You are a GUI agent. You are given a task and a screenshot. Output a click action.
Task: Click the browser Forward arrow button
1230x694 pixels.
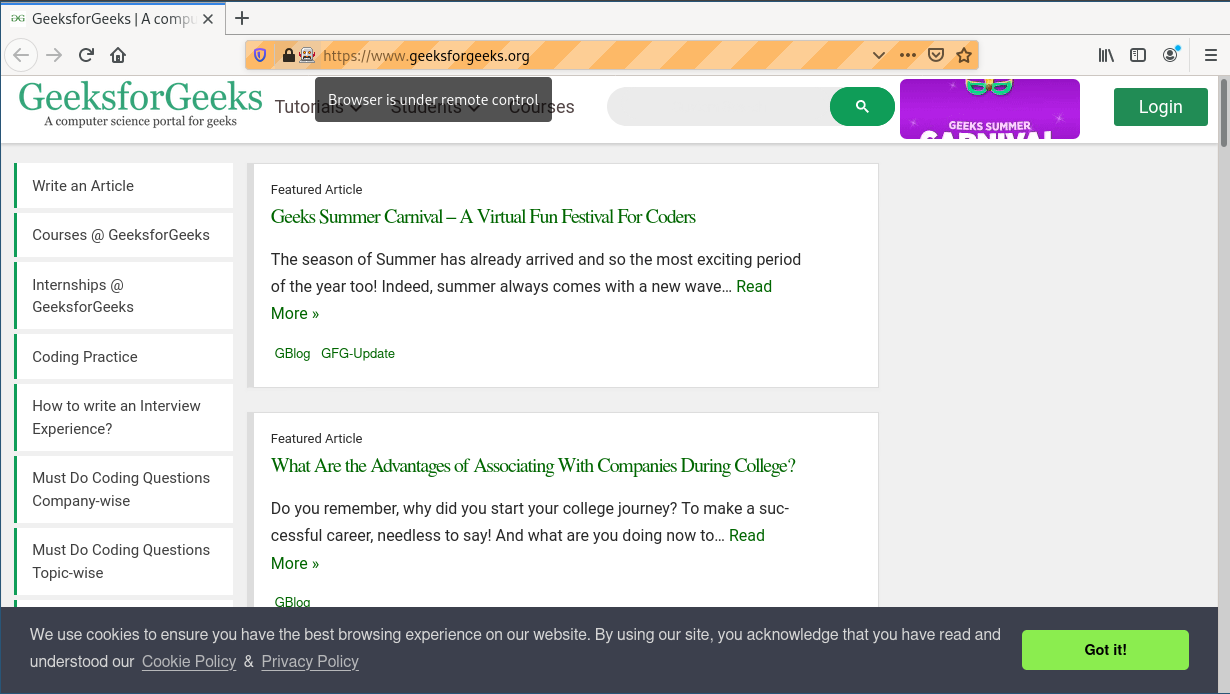(54, 55)
